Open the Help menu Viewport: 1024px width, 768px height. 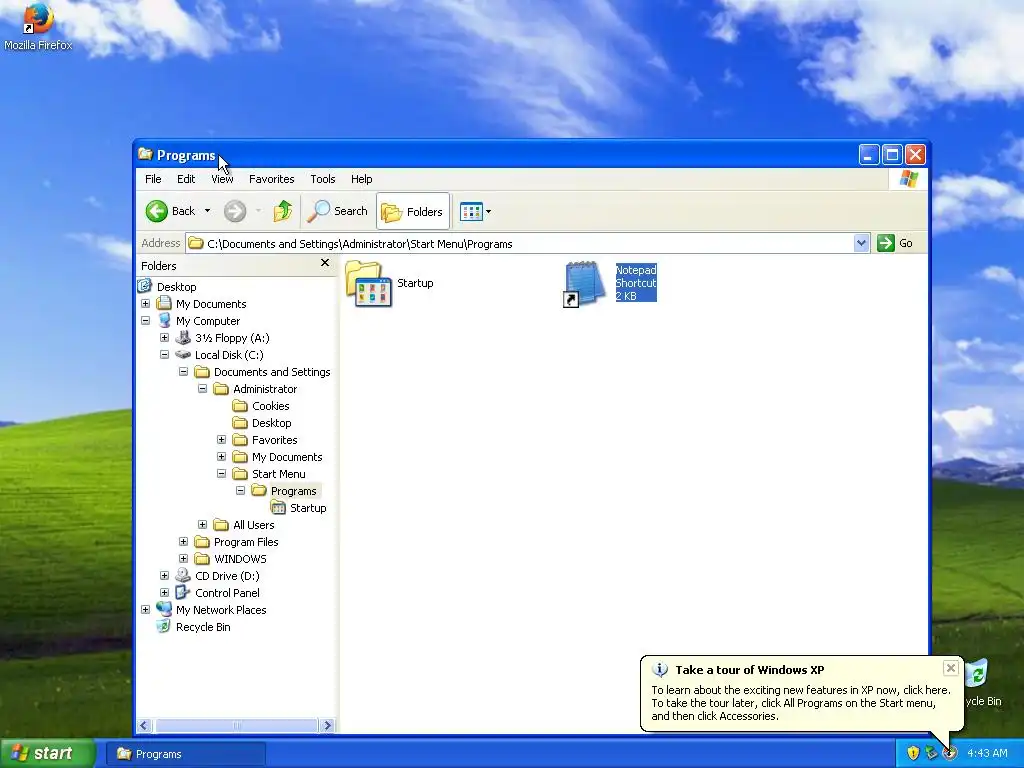pos(362,179)
